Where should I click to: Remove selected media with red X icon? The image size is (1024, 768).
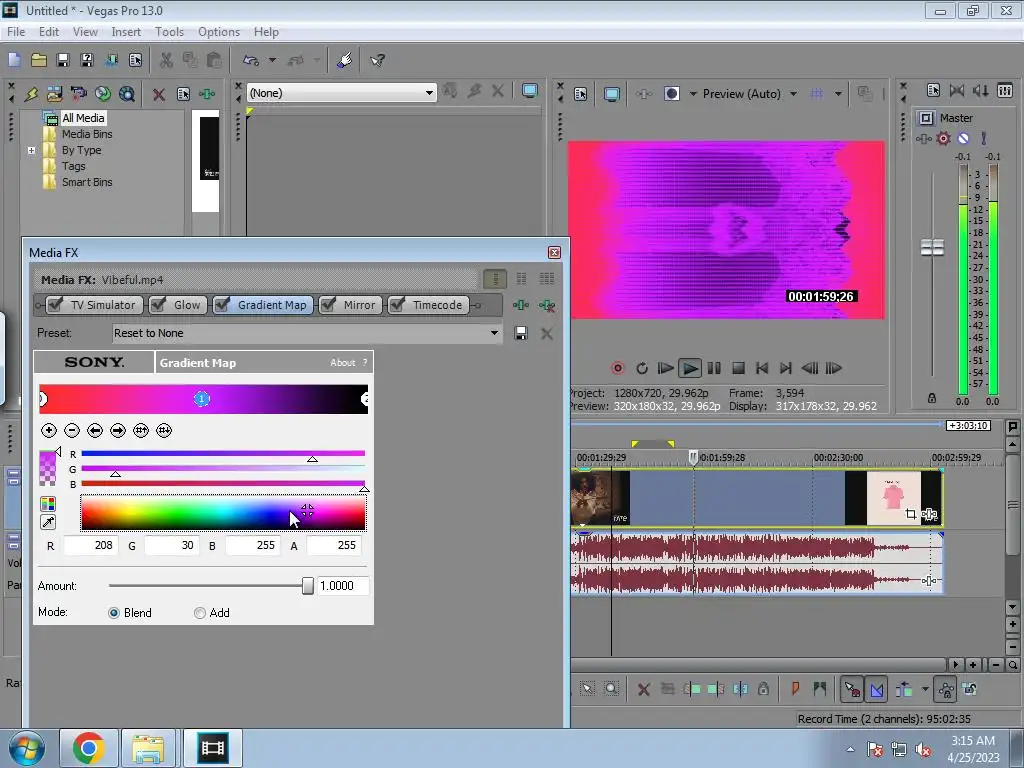point(158,94)
